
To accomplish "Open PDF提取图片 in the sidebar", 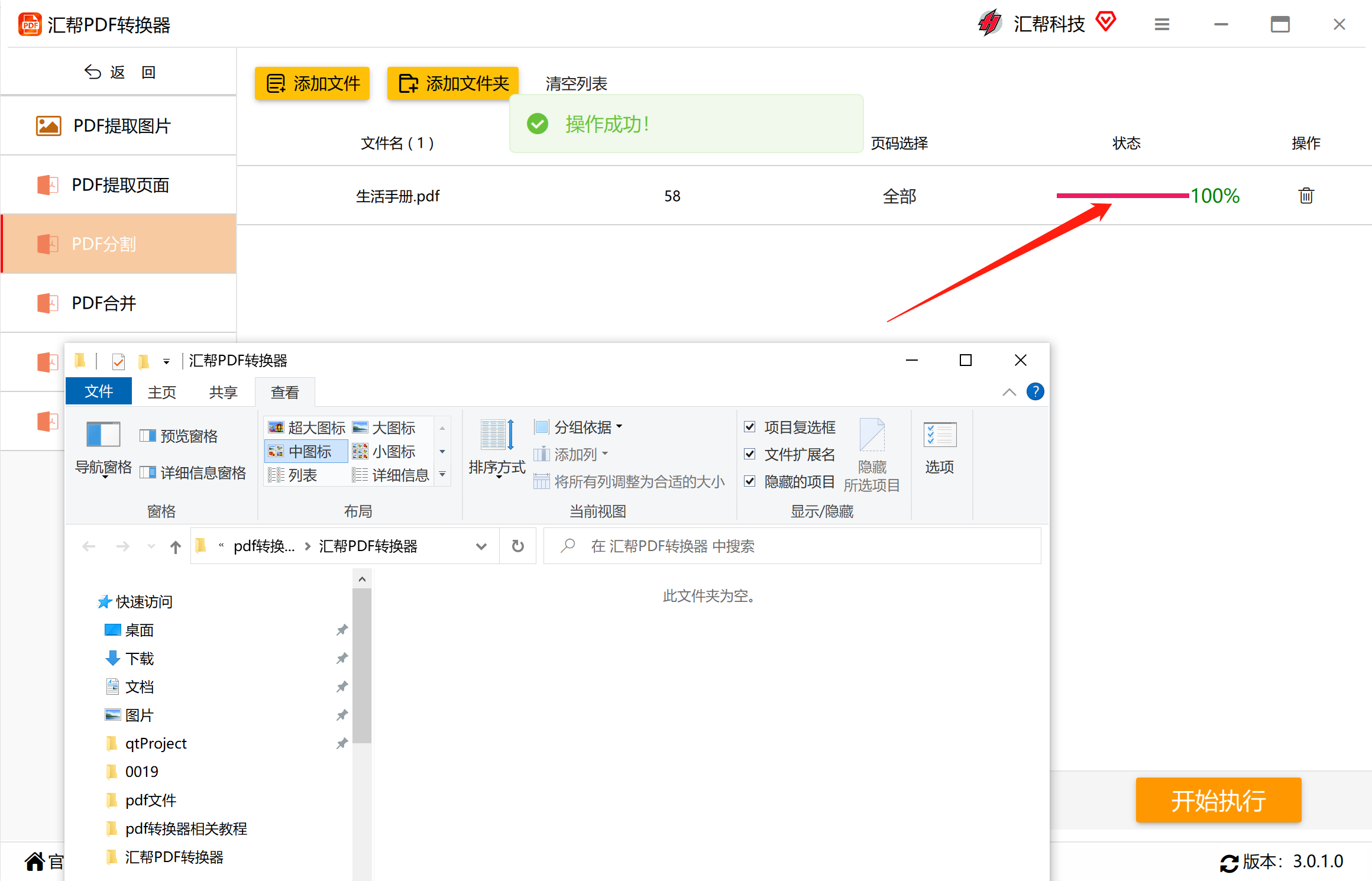I will point(118,125).
